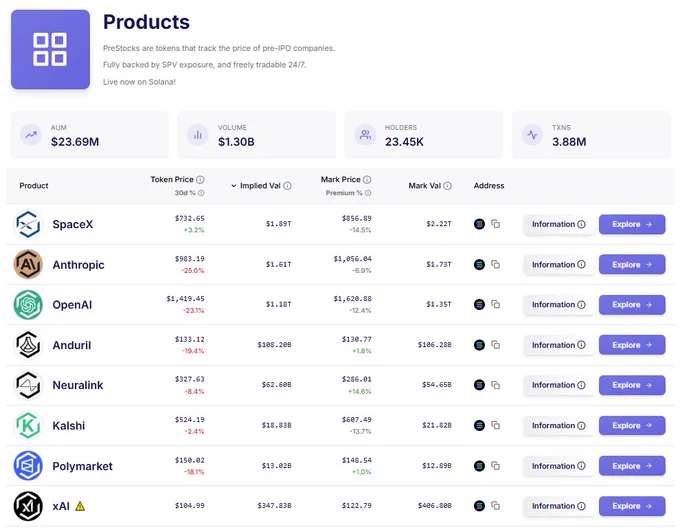This screenshot has height=532, width=680.
Task: Open Kalshi's Solana address icon
Action: (479, 425)
